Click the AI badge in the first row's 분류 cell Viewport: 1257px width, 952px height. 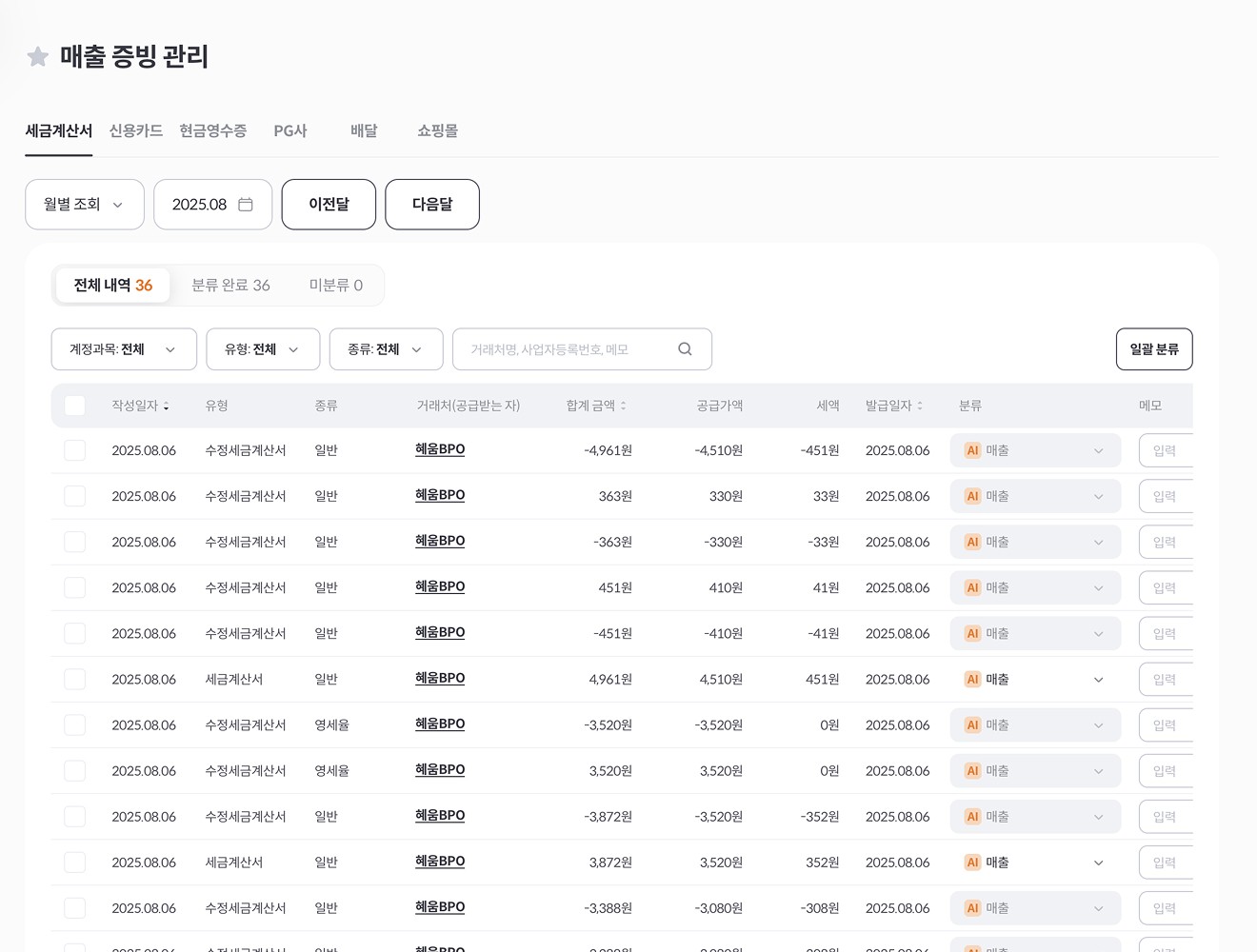click(x=972, y=450)
